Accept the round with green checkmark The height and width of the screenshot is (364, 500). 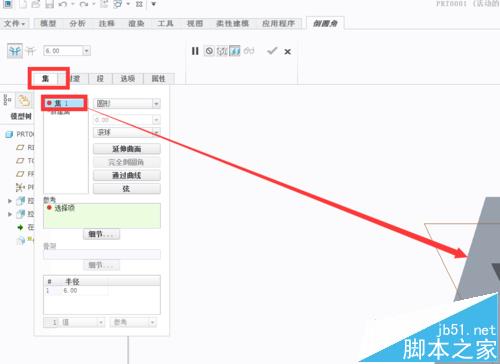coord(272,51)
